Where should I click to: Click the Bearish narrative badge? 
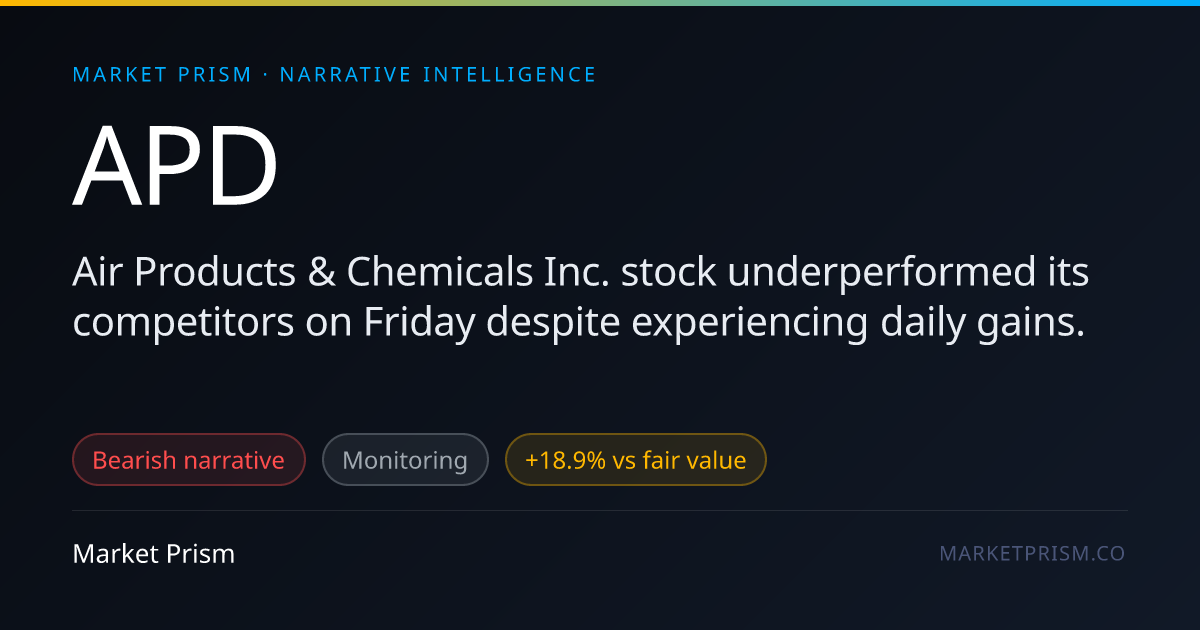189,460
